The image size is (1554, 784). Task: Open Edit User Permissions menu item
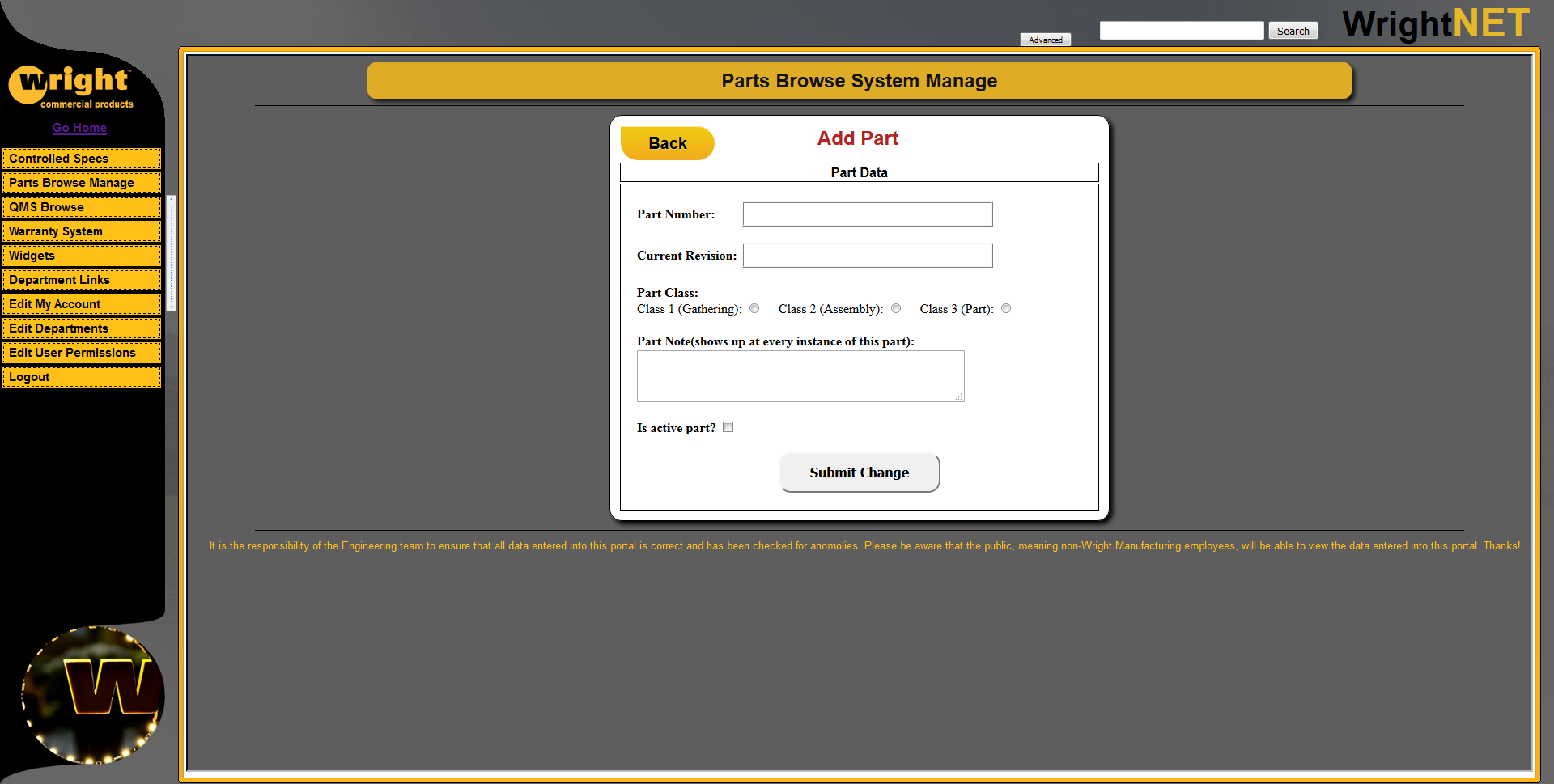coord(82,353)
